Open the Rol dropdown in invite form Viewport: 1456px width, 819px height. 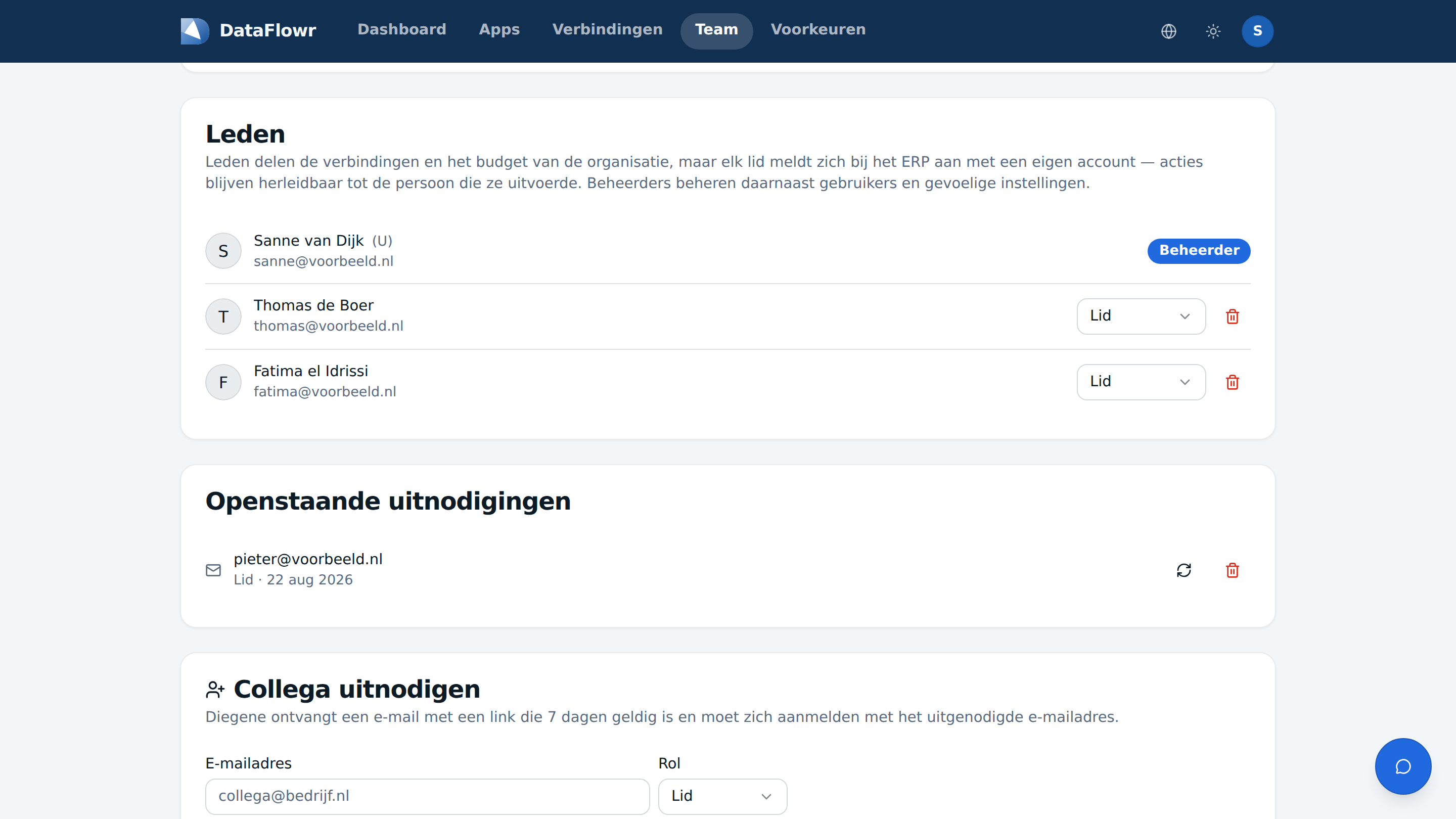tap(722, 796)
